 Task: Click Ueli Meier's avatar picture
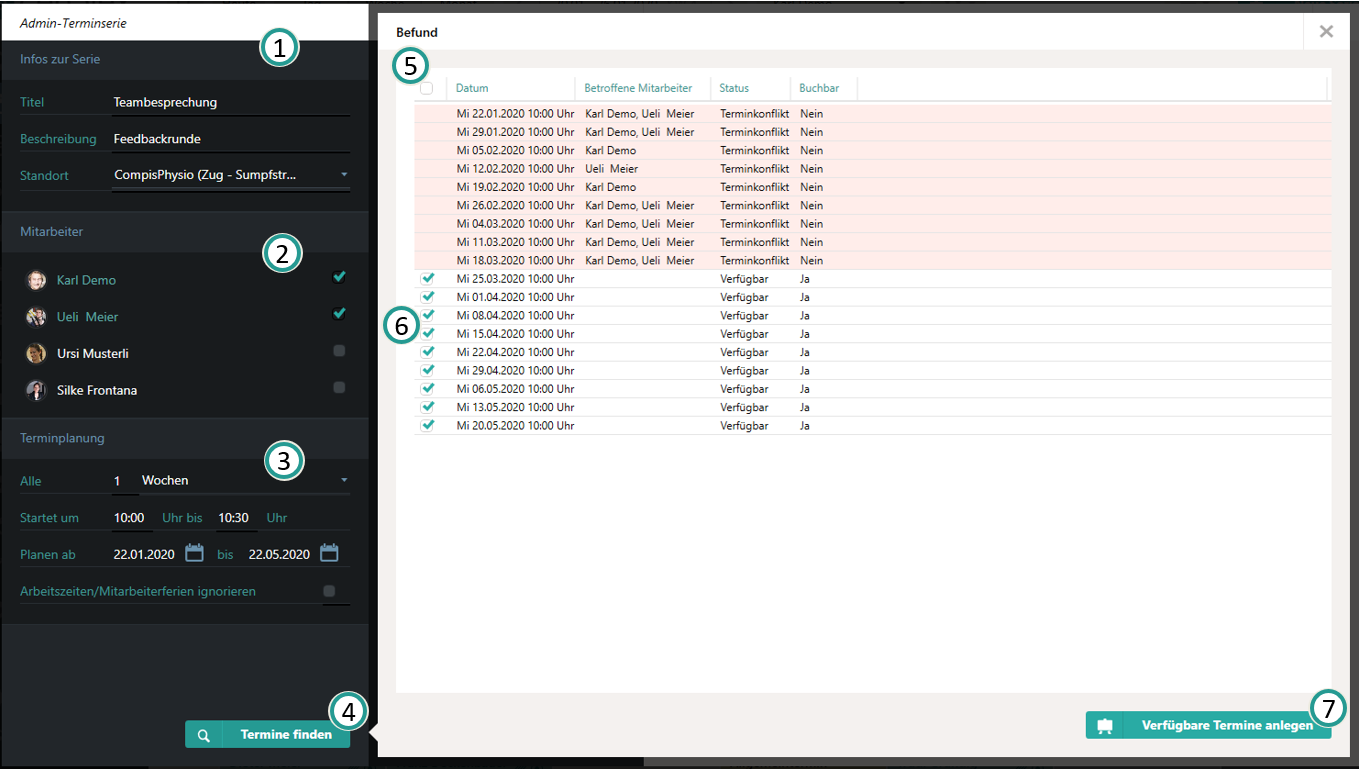[x=36, y=317]
